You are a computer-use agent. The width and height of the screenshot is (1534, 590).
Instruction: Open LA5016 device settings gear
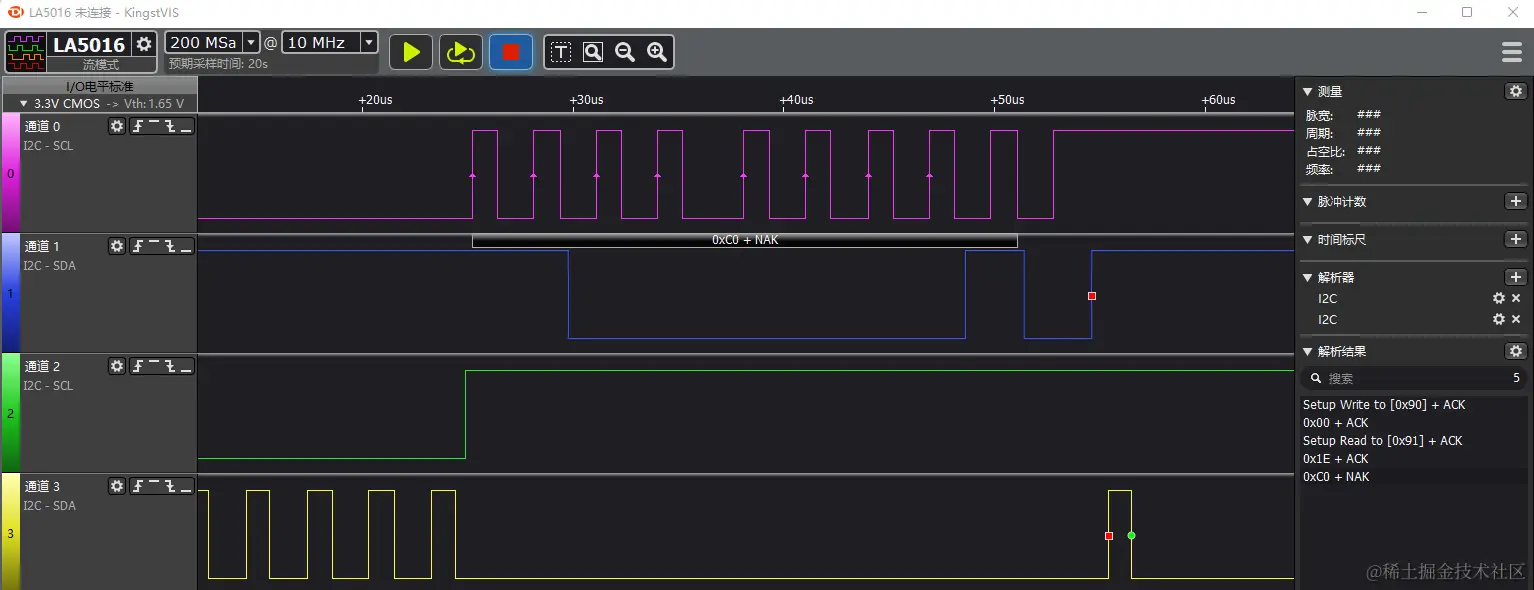click(x=144, y=44)
